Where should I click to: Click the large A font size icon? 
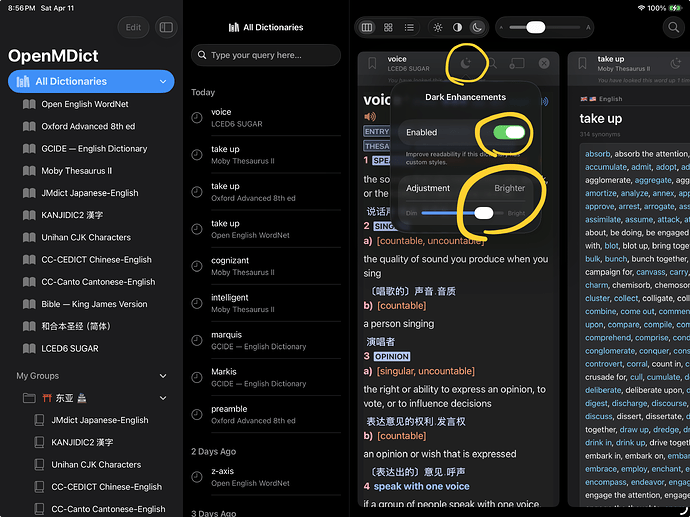coord(588,28)
